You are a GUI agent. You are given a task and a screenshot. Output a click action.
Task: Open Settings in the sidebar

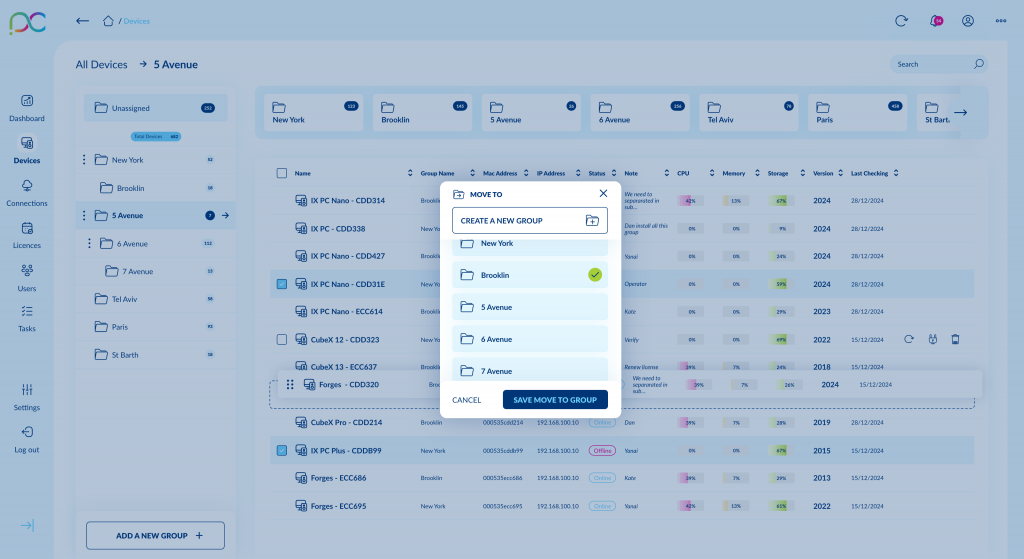click(27, 397)
